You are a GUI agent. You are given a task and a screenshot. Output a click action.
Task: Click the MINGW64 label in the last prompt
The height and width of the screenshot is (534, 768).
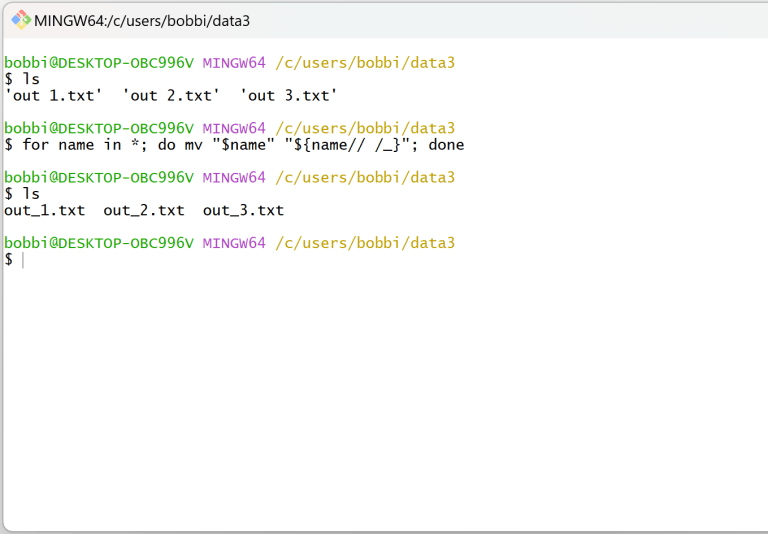click(234, 243)
